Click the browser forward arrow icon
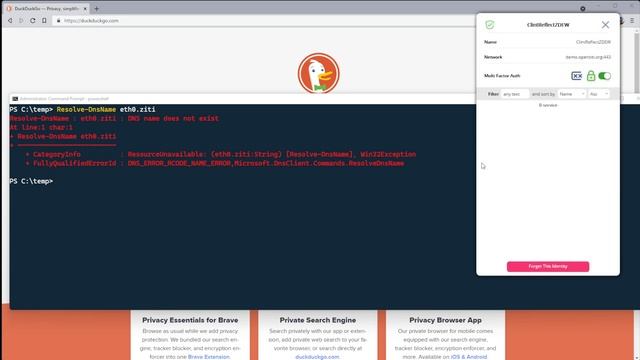The height and width of the screenshot is (360, 640). click(x=21, y=20)
